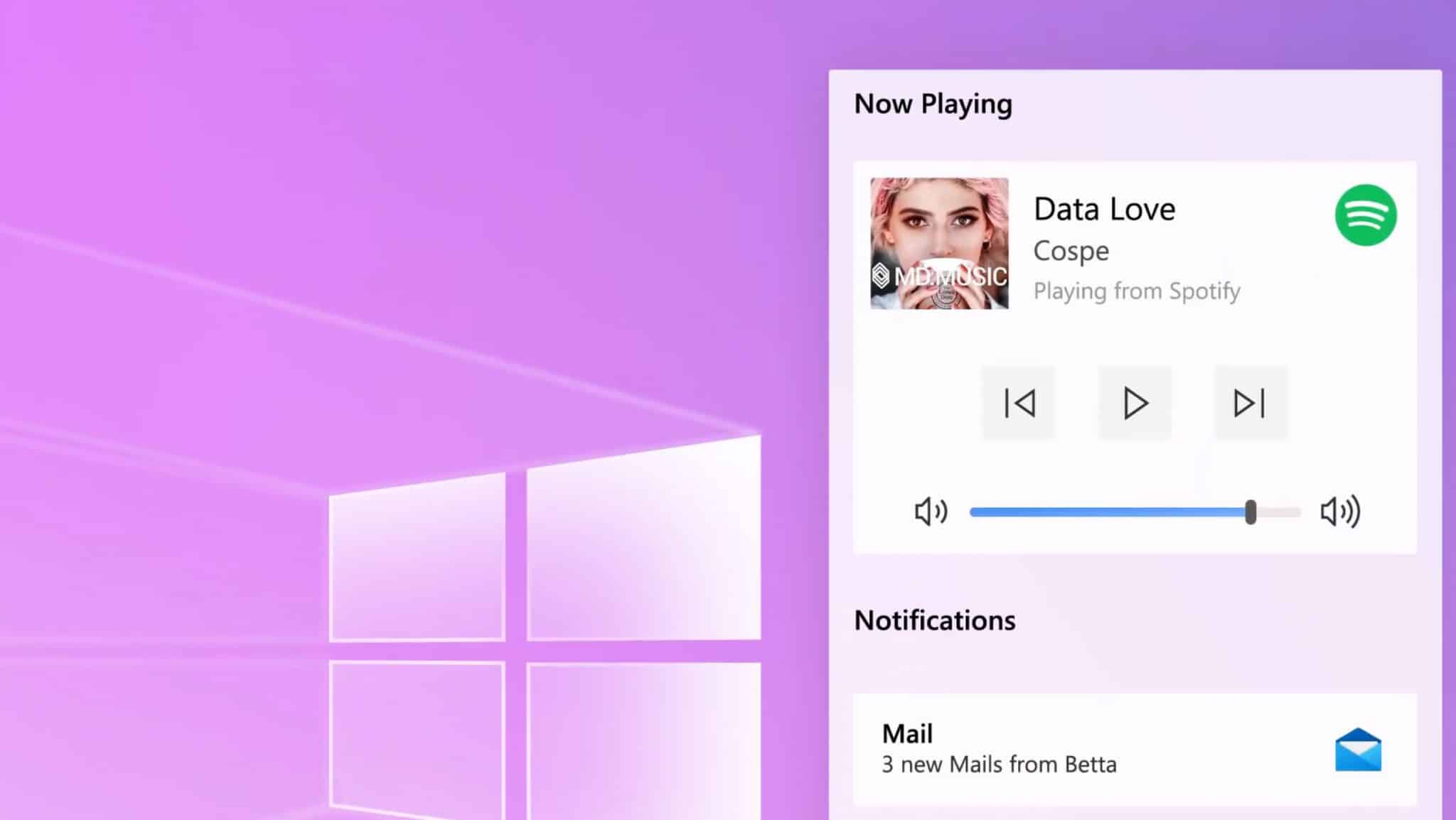Click the right volume-up speaker icon
This screenshot has height=820, width=1456.
(x=1339, y=511)
